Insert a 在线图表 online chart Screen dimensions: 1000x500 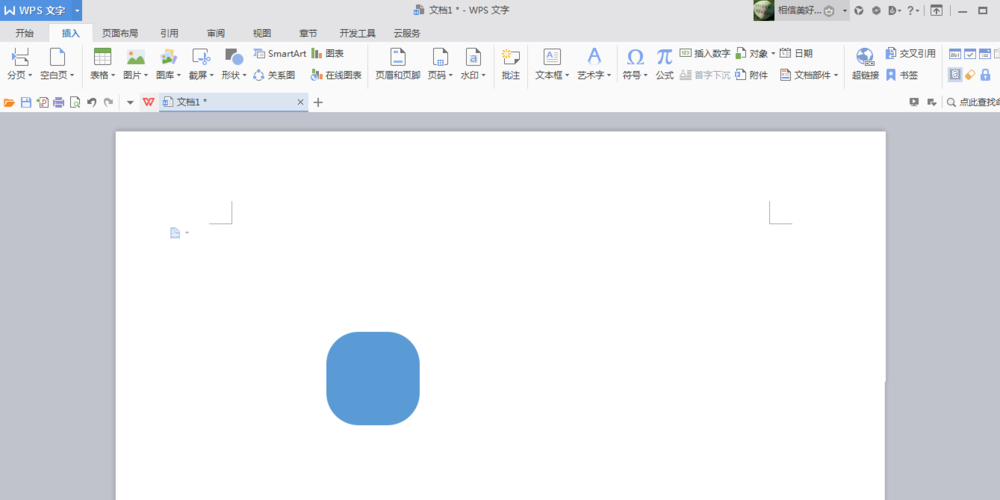(336, 75)
